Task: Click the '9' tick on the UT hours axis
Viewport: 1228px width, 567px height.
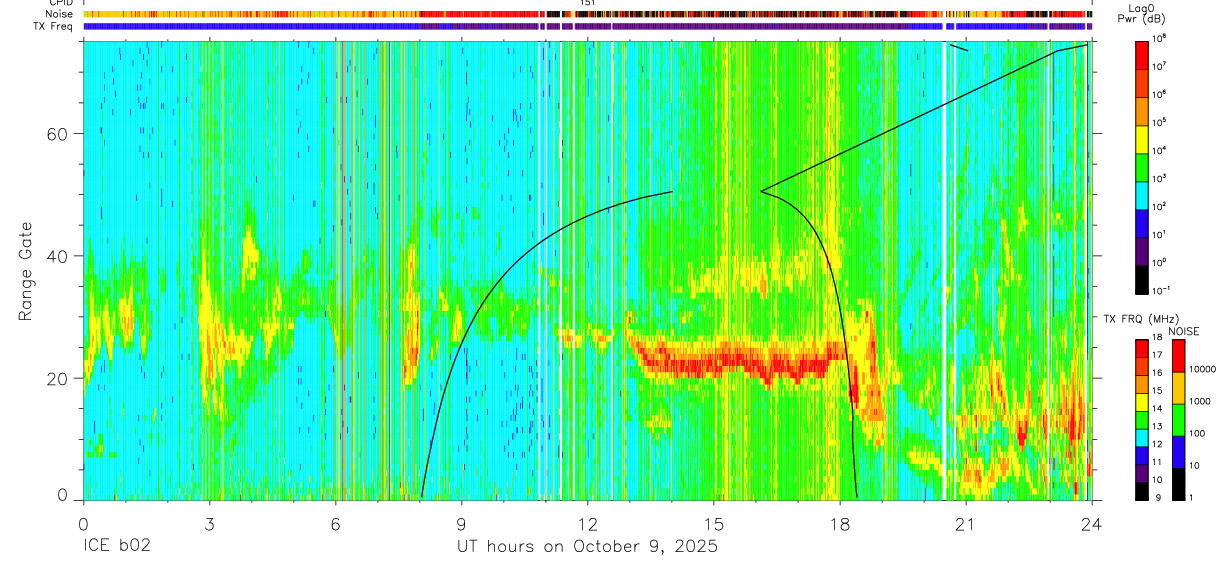Action: click(461, 523)
